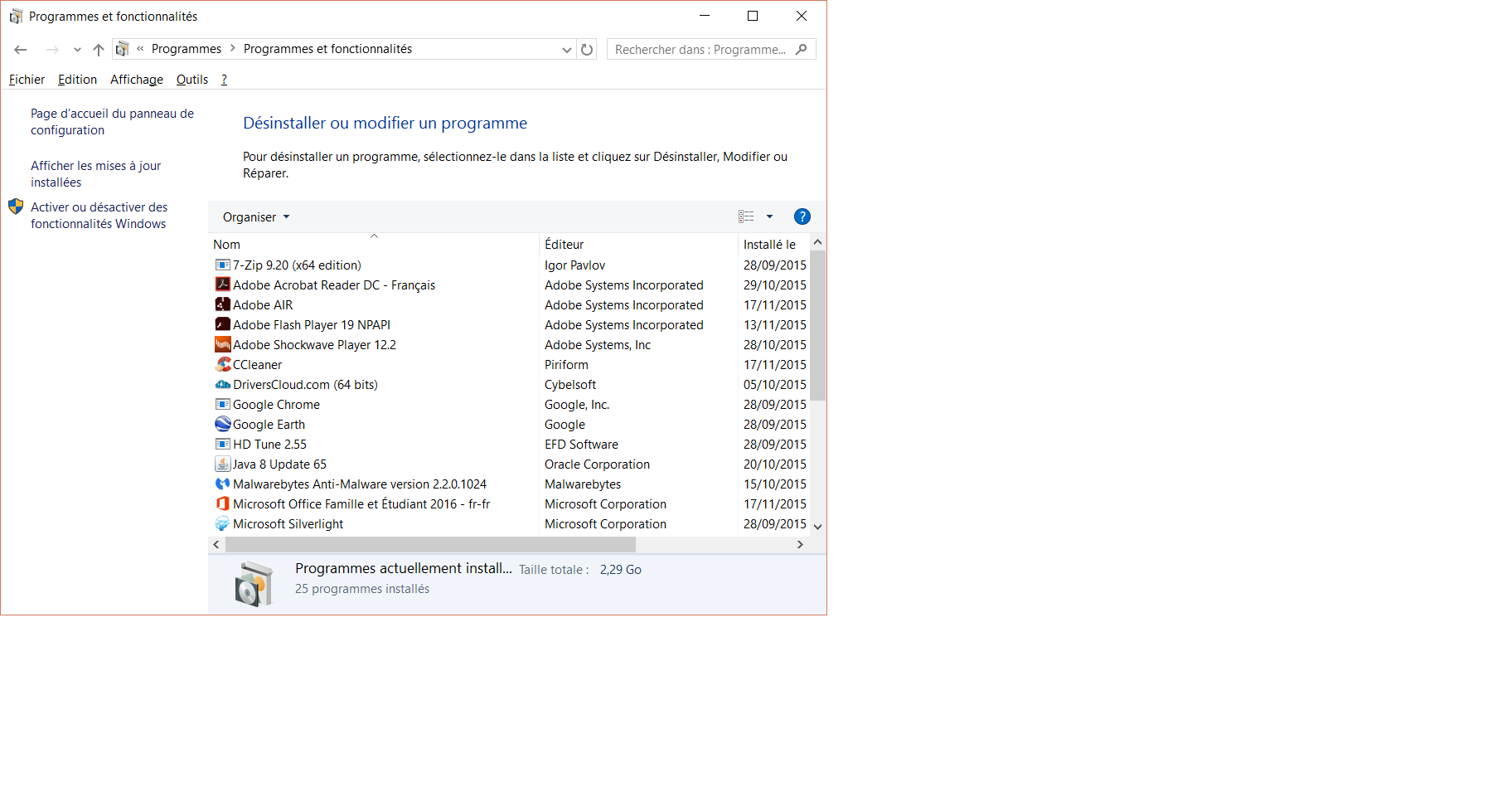This screenshot has width=1512, height=812.
Task: Click the Adobe Shockwave Player icon
Action: [x=222, y=344]
